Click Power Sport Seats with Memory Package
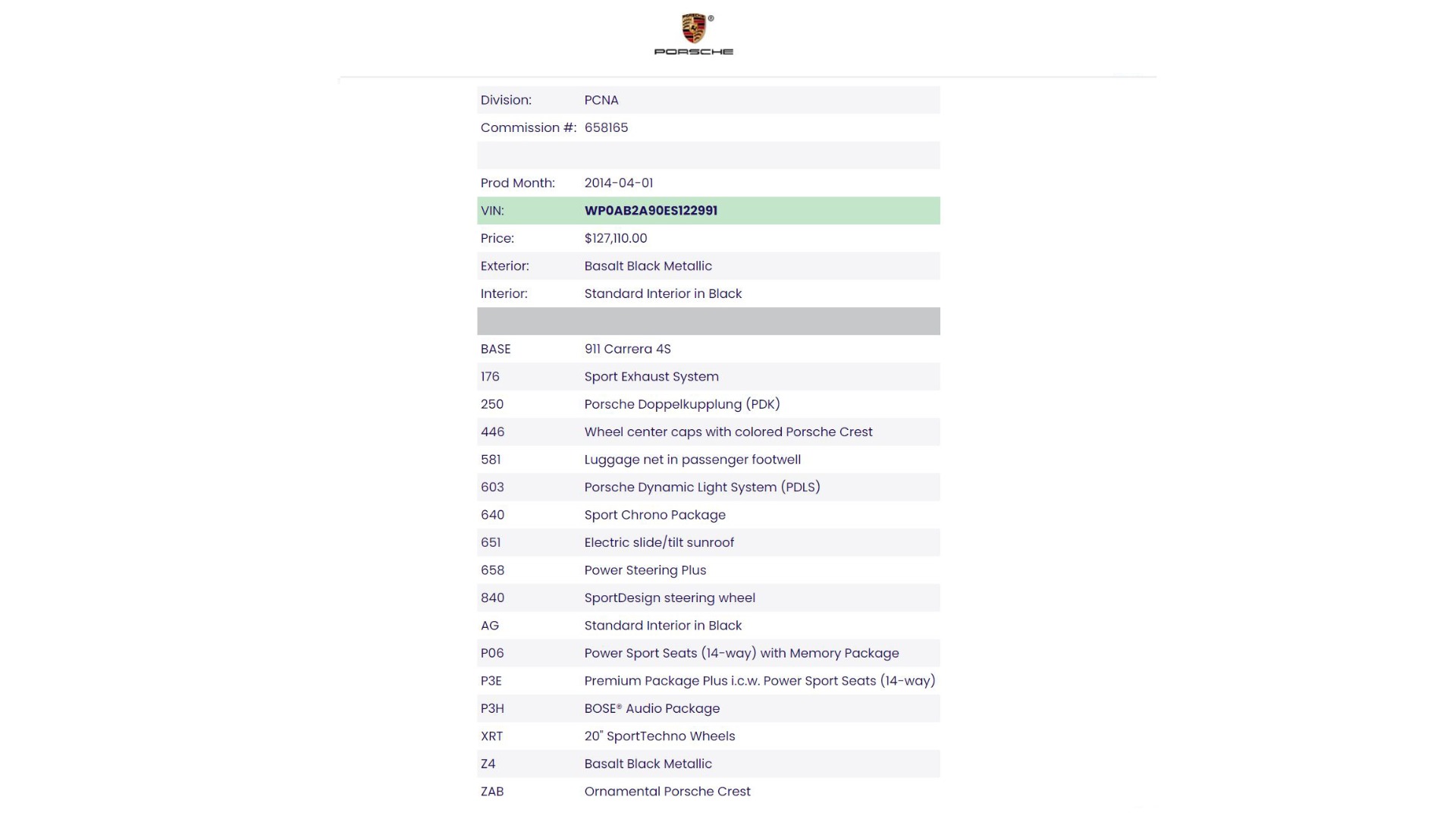Viewport: 1456px width, 819px height. 742,654
